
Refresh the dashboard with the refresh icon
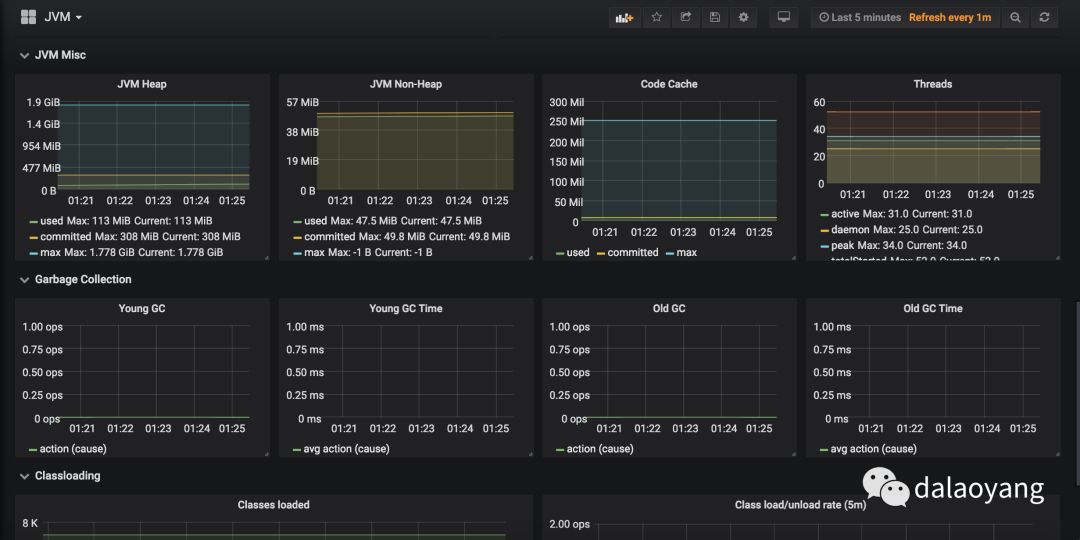1045,17
